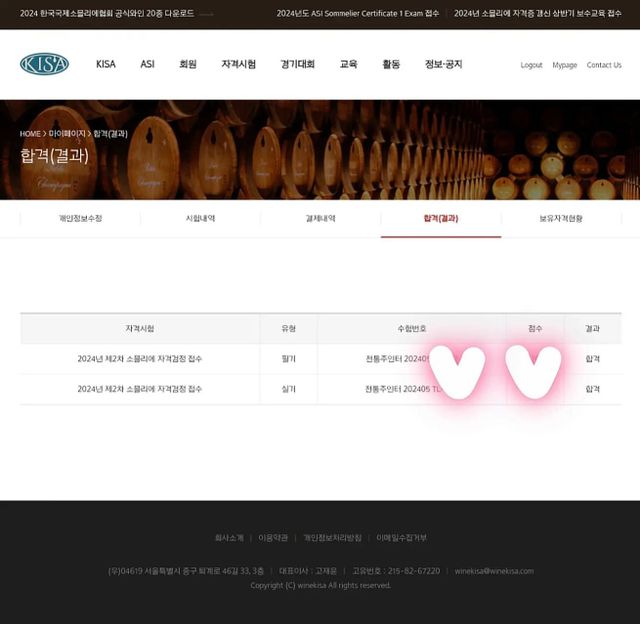The image size is (640, 624).
Task: Switch to the 시험내역 tab
Action: pos(200,218)
